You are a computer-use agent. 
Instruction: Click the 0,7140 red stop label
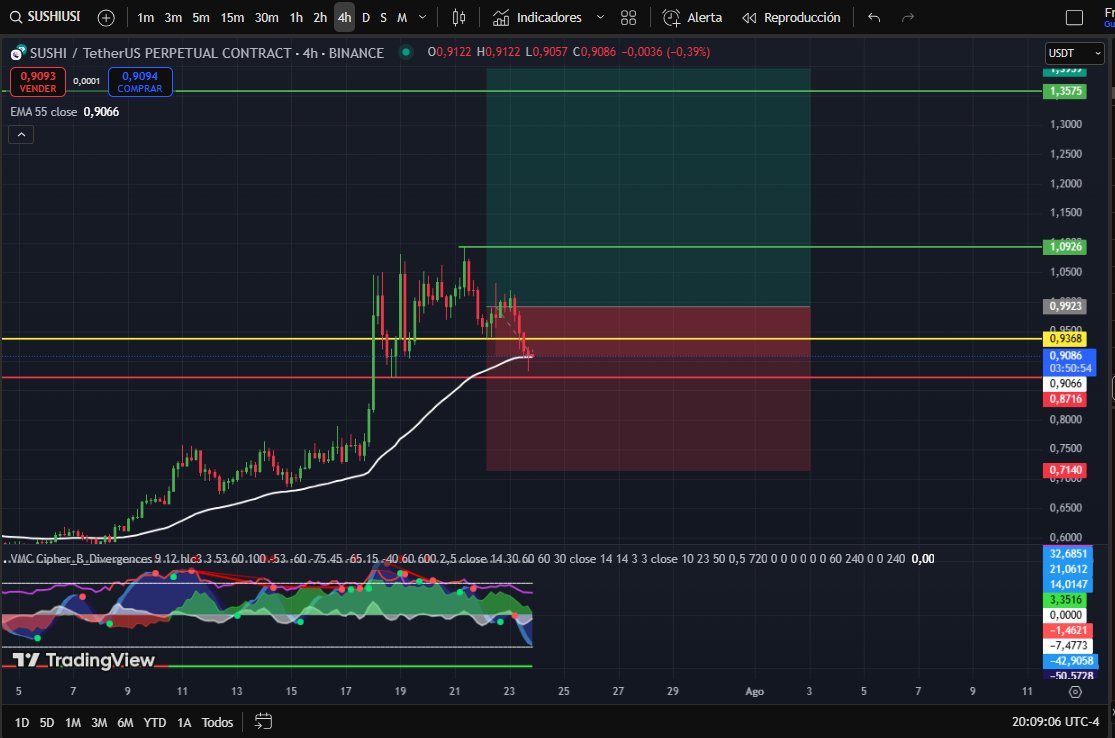1065,470
